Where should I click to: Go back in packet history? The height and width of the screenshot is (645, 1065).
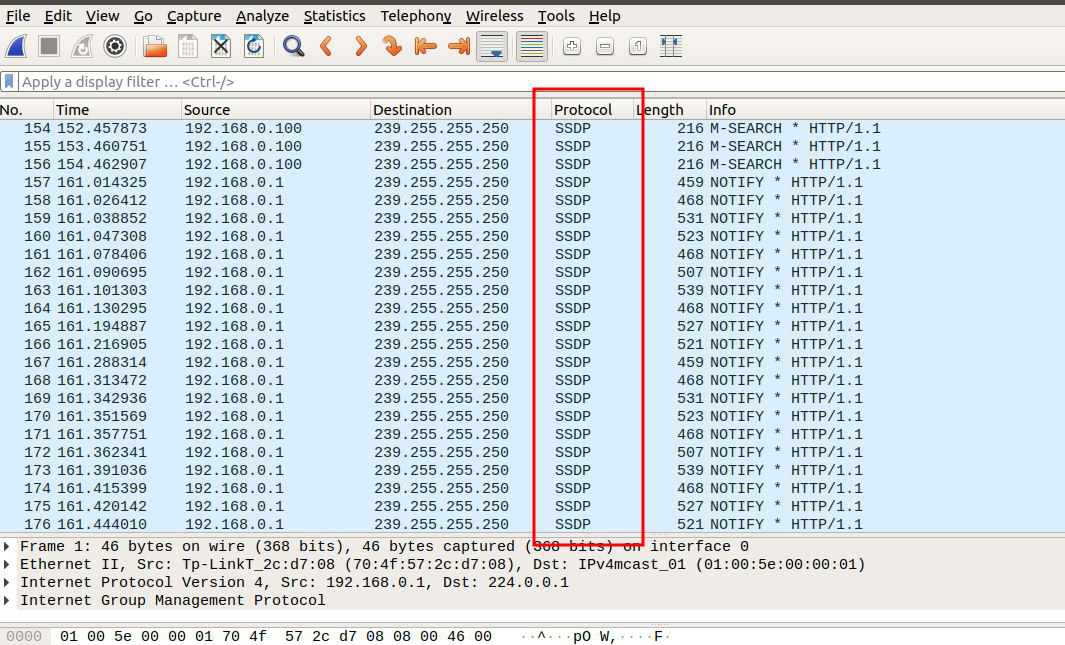(327, 46)
